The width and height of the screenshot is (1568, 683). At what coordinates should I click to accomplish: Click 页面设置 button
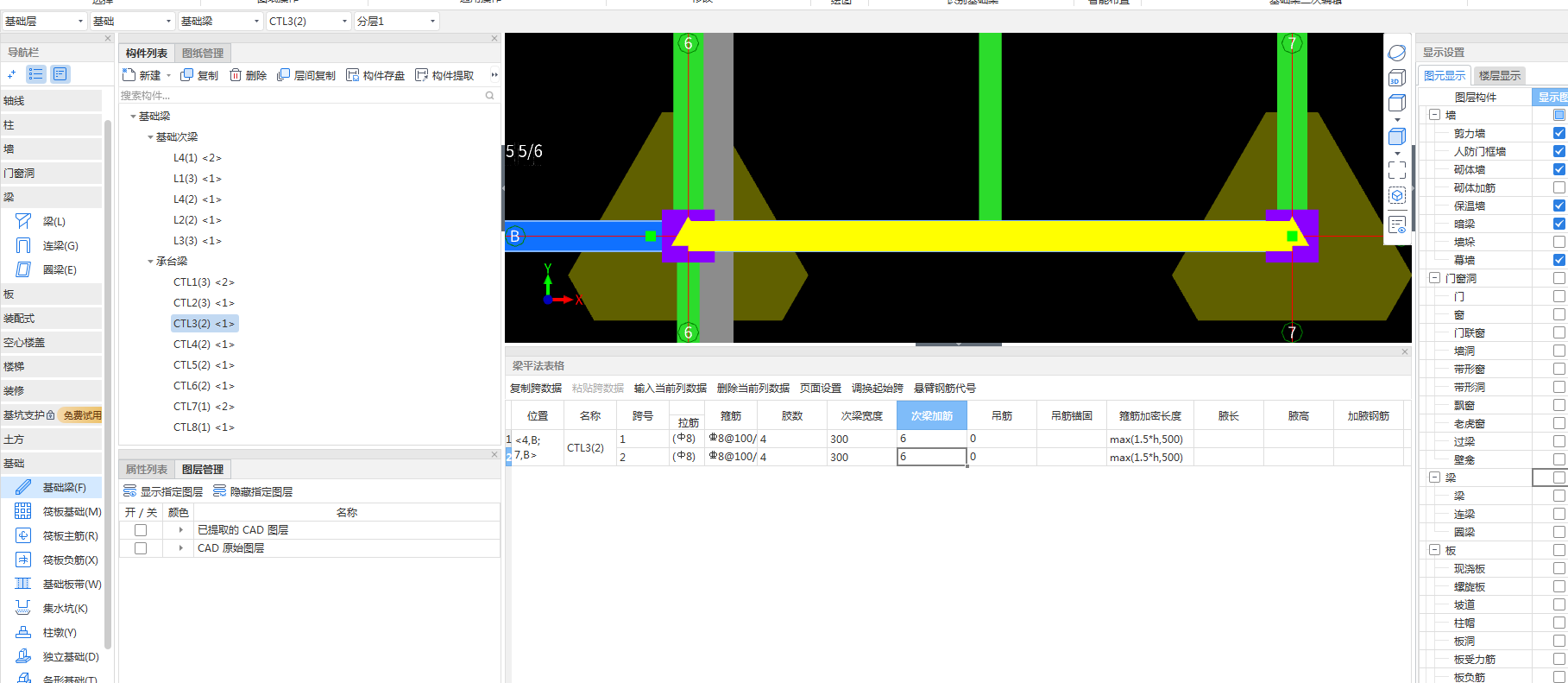[x=821, y=389]
